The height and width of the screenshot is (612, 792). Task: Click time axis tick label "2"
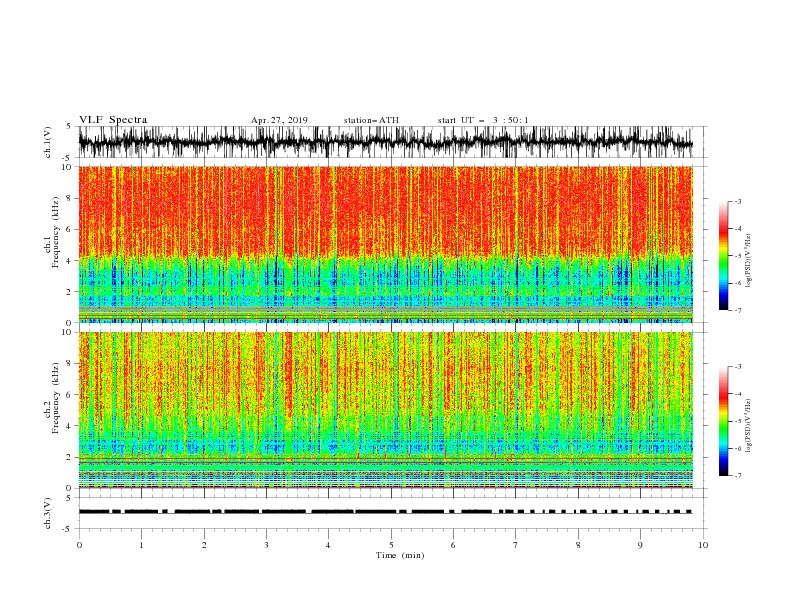[x=204, y=545]
